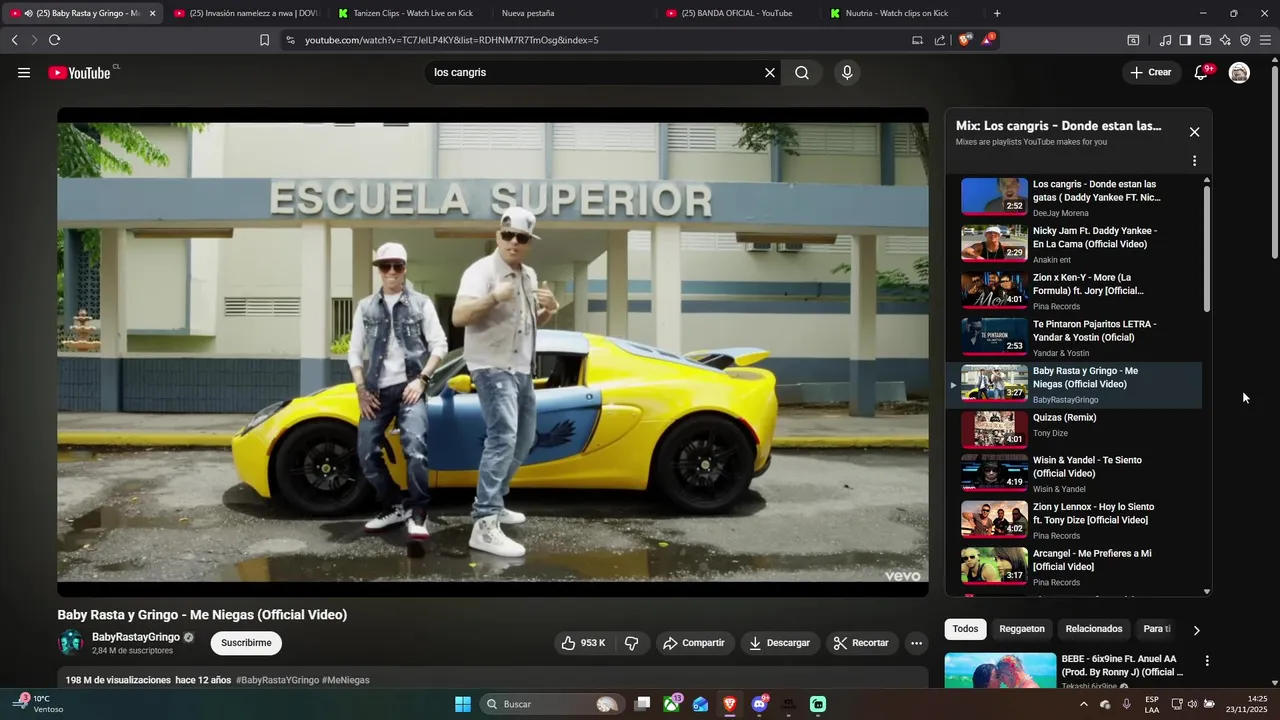This screenshot has width=1280, height=720.
Task: Toggle the Brave sidebar panel
Action: click(x=1185, y=40)
